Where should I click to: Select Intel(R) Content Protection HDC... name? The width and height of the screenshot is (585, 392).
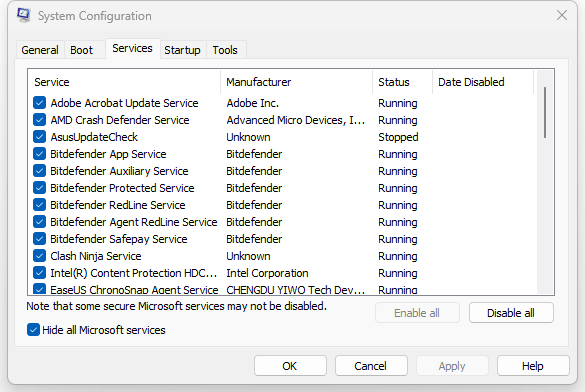[x=134, y=273]
